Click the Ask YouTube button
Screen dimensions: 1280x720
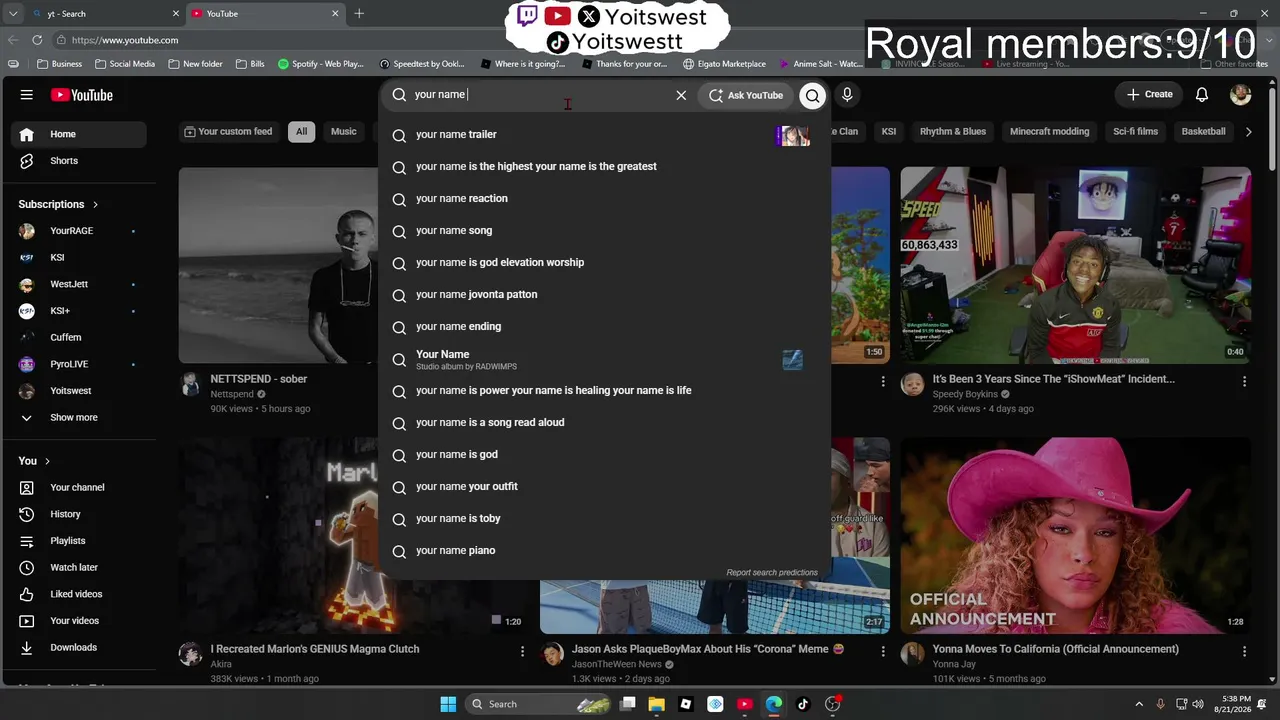746,95
